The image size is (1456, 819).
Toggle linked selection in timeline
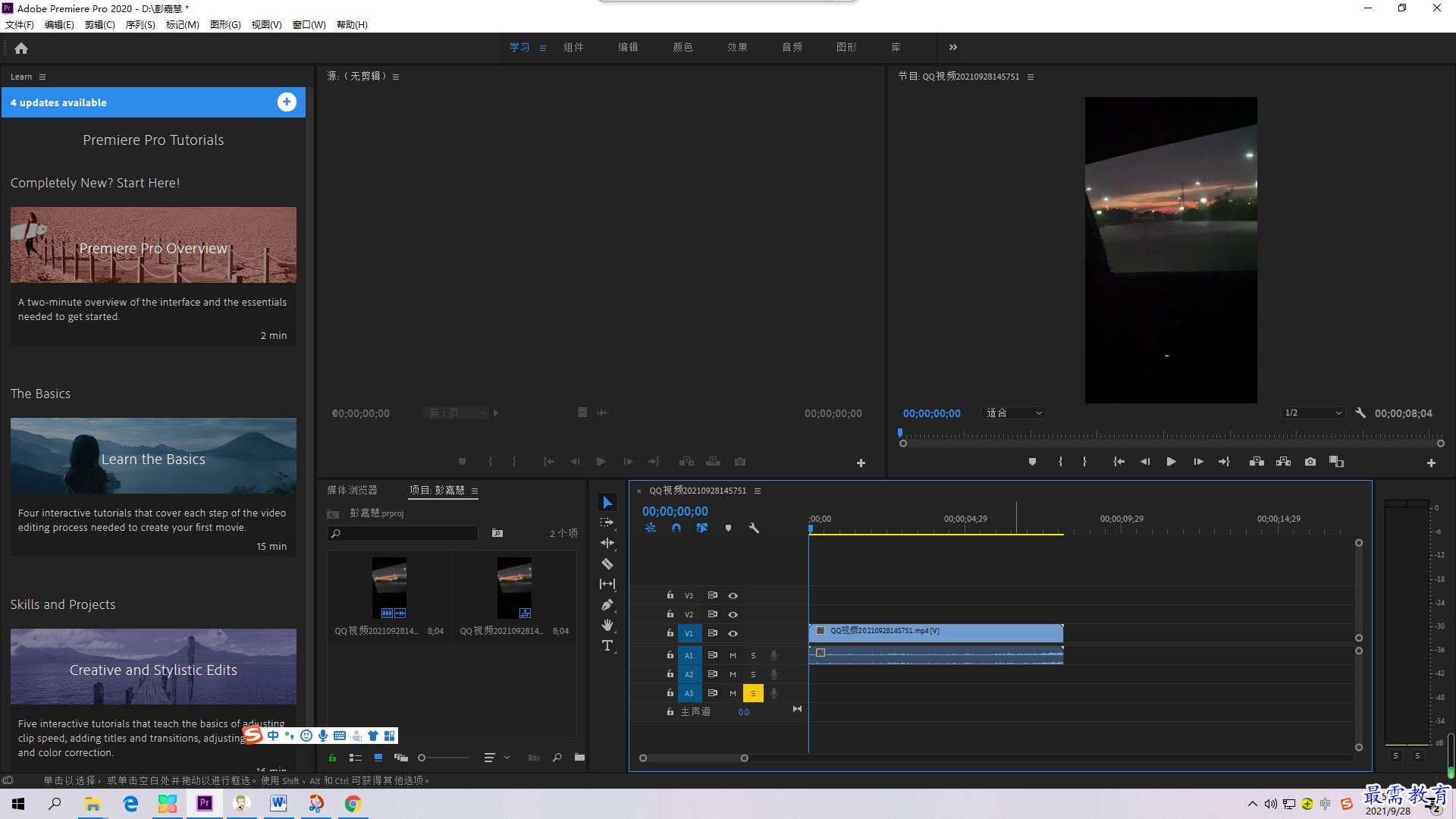click(x=702, y=528)
